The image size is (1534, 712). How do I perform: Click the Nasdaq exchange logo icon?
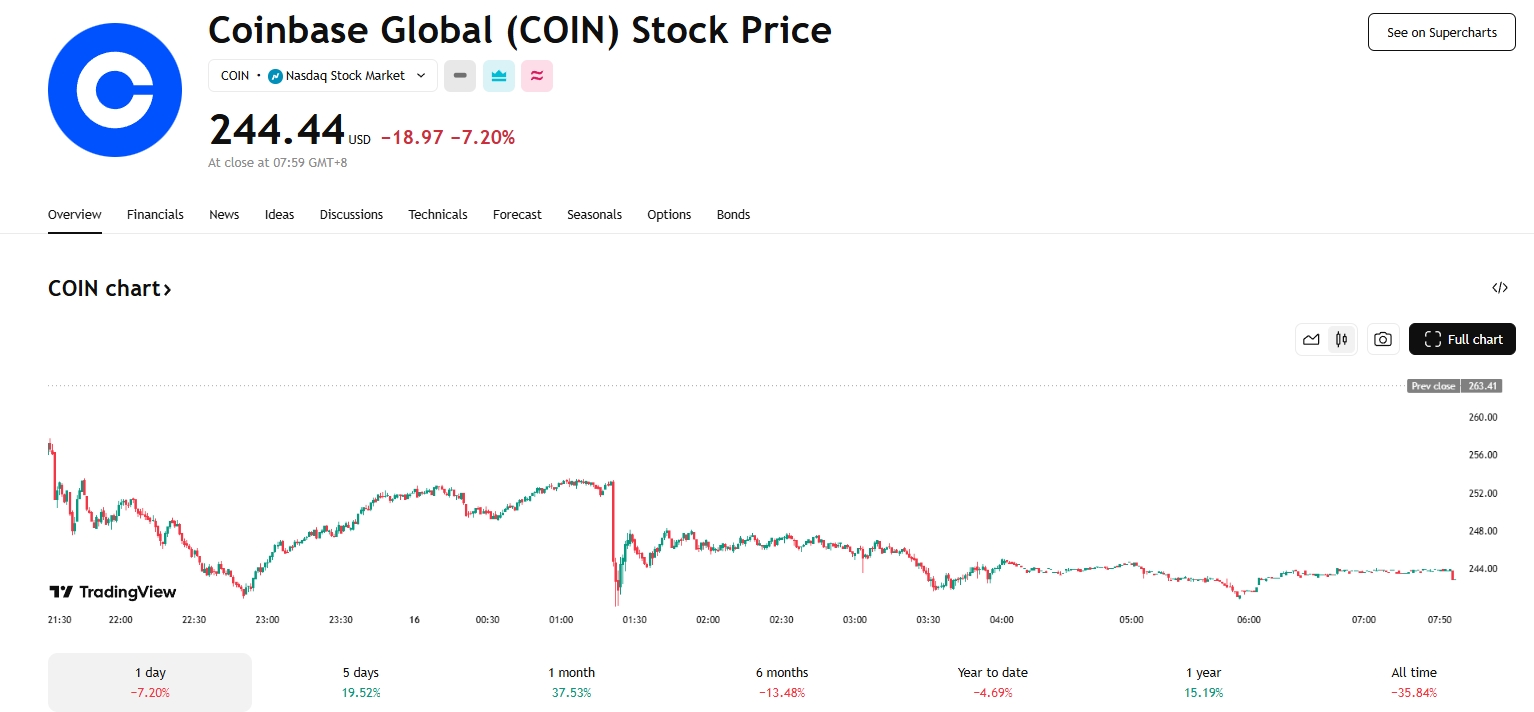276,76
